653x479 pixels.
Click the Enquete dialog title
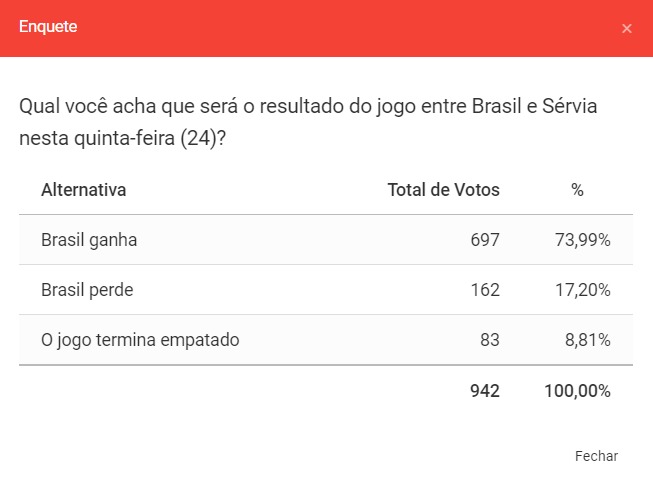coord(48,27)
